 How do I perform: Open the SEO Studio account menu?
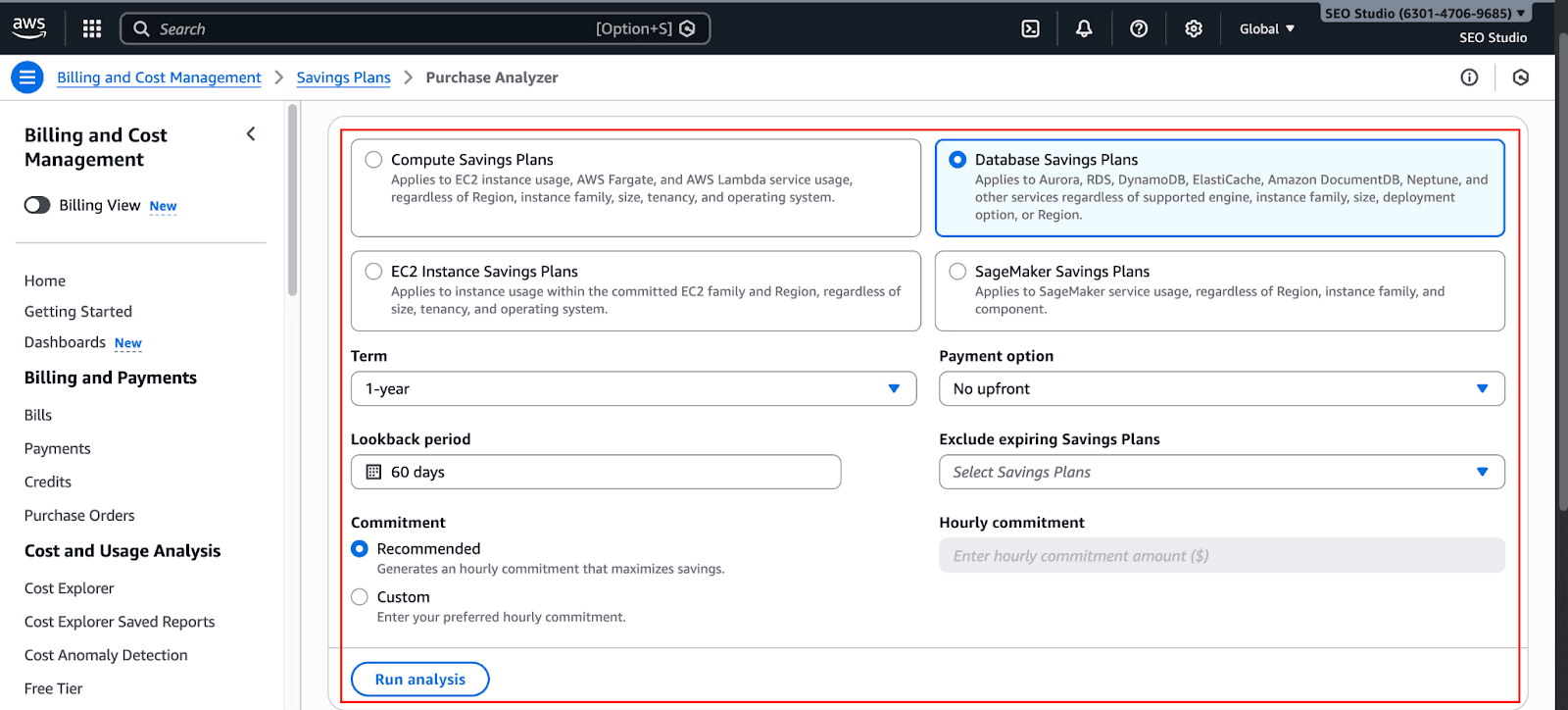[x=1425, y=14]
